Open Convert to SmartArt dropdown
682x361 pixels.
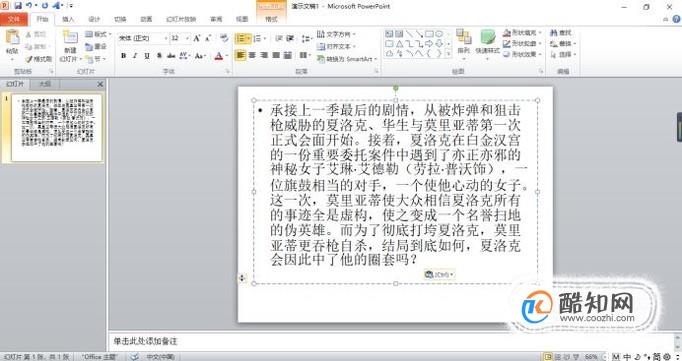(x=347, y=59)
